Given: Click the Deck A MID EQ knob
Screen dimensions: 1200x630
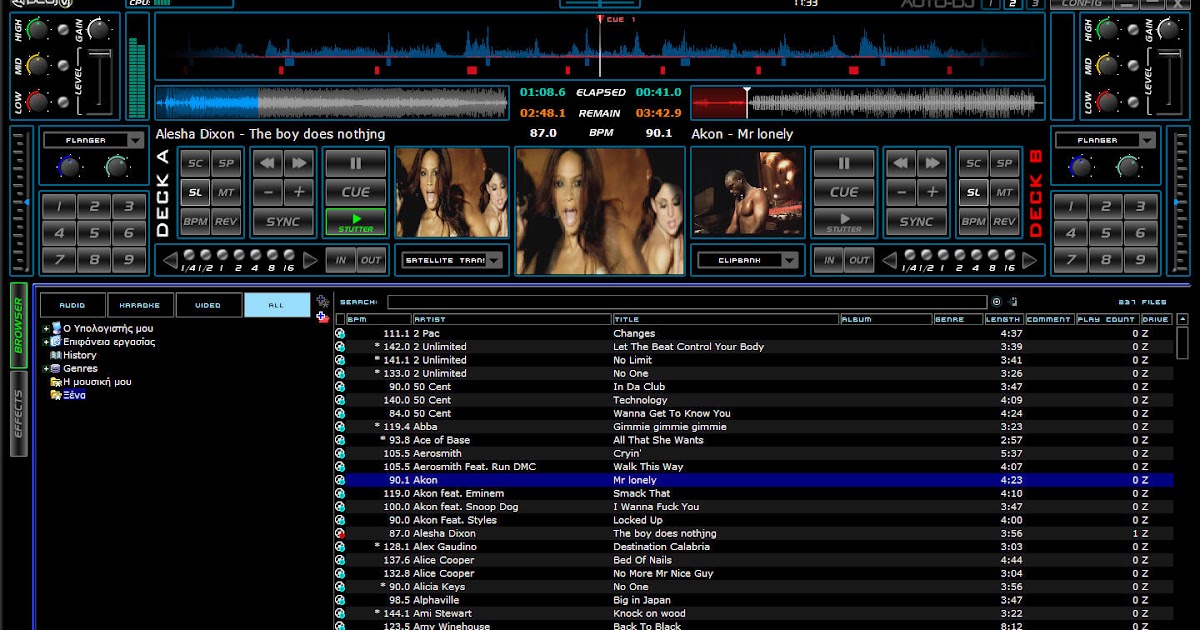Looking at the screenshot, I should [x=38, y=66].
